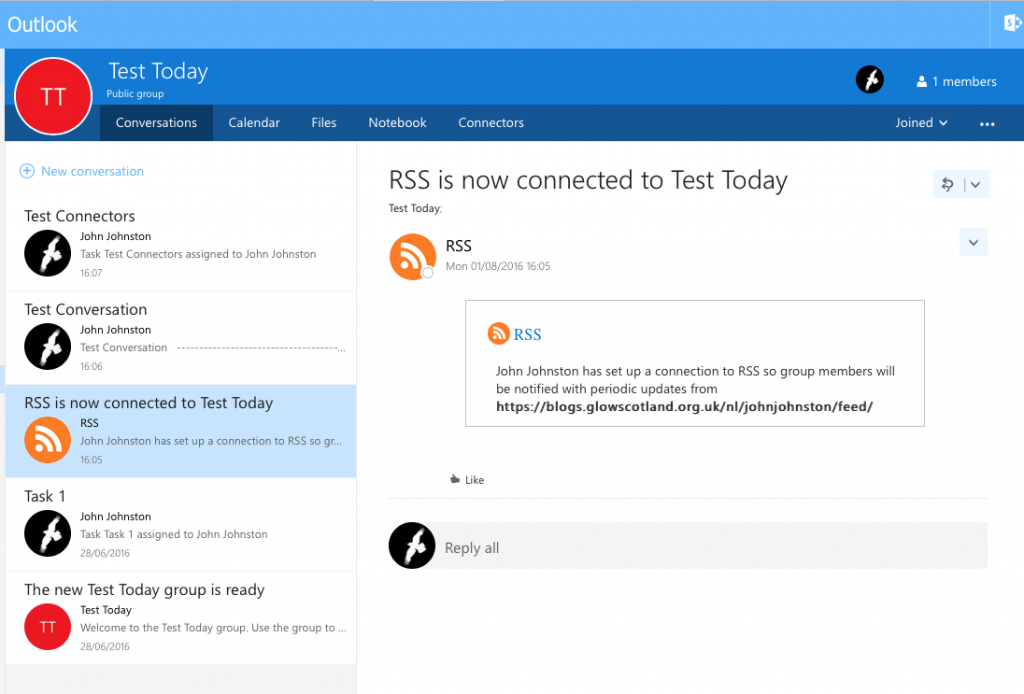1024x694 pixels.
Task: Open the more options ellipsis menu
Action: pos(987,124)
